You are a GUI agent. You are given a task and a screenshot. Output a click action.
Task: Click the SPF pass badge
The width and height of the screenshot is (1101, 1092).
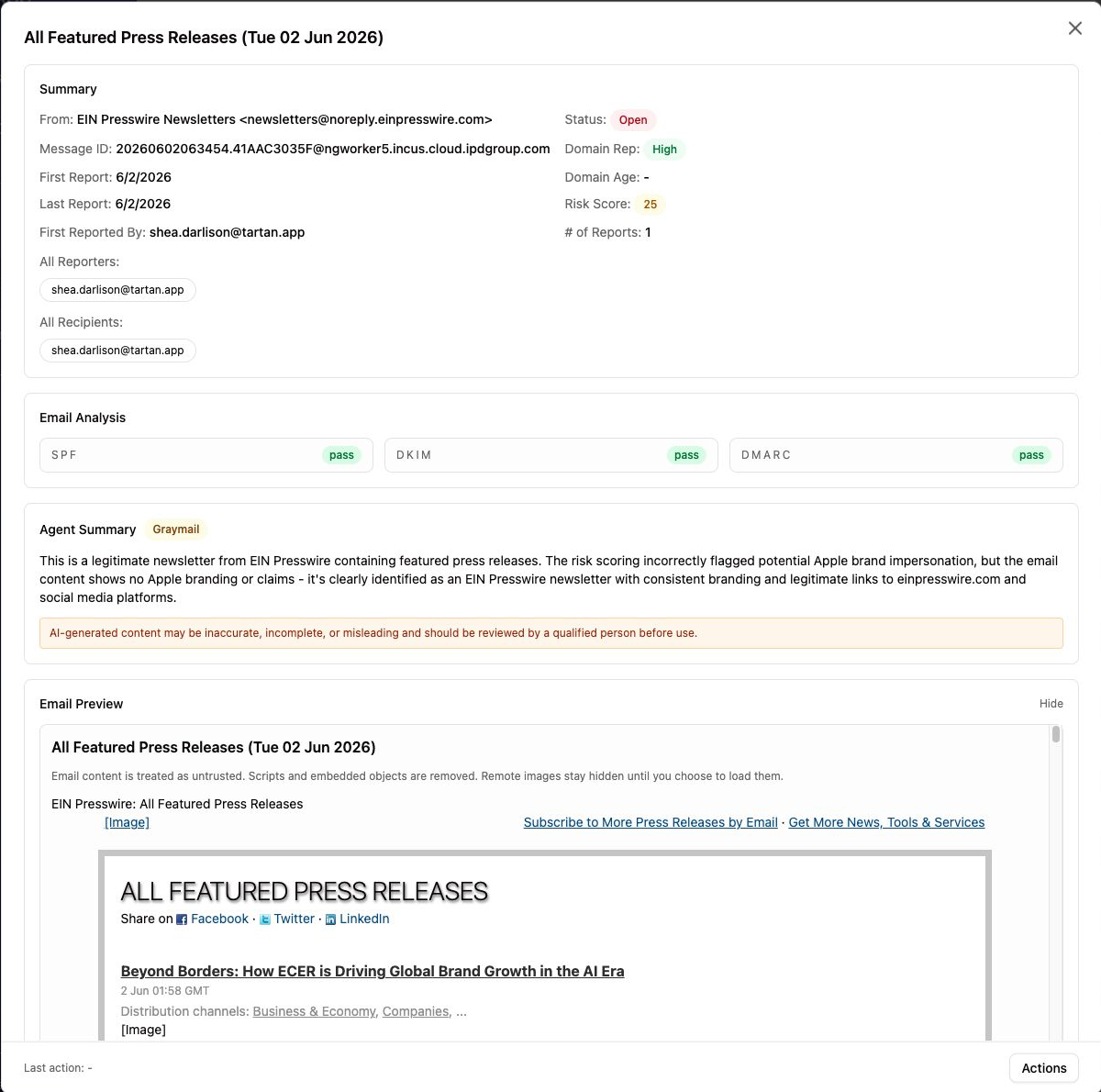click(341, 455)
